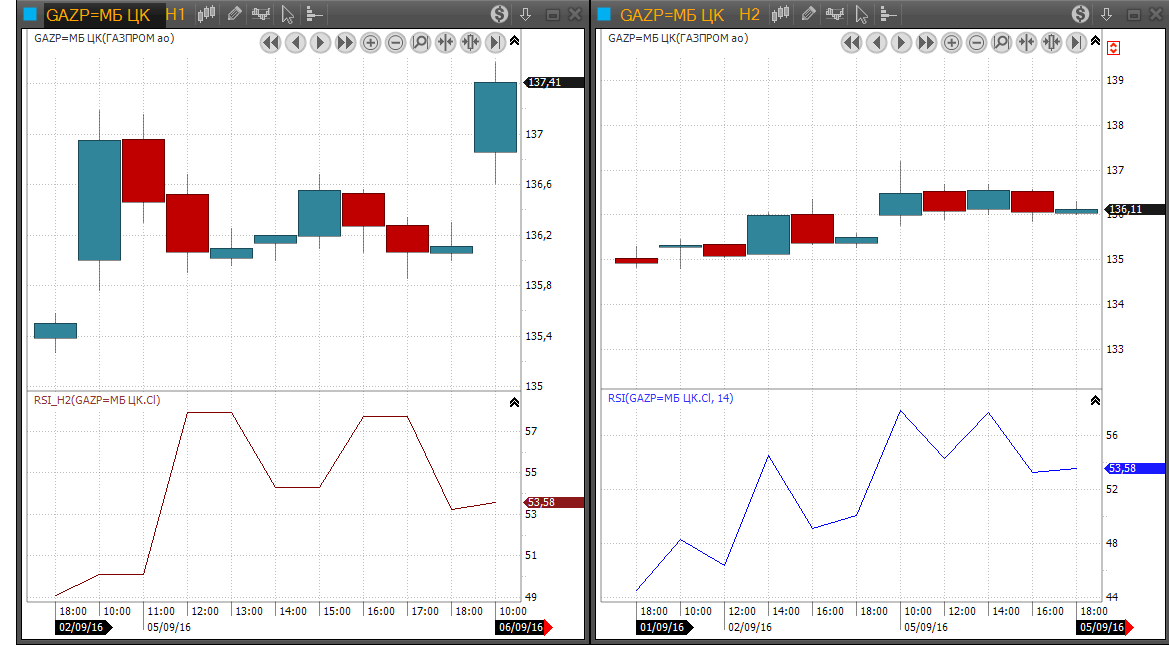Collapse the RSI_H2 indicator panel
The image size is (1169, 645).
(x=514, y=401)
